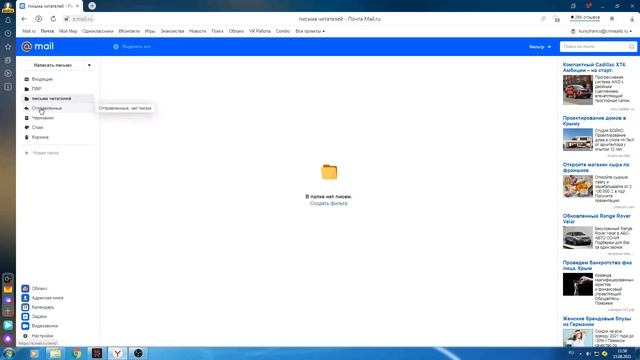The height and width of the screenshot is (360, 640).
Task: Click 'Создать фильтр' link
Action: [x=329, y=203]
